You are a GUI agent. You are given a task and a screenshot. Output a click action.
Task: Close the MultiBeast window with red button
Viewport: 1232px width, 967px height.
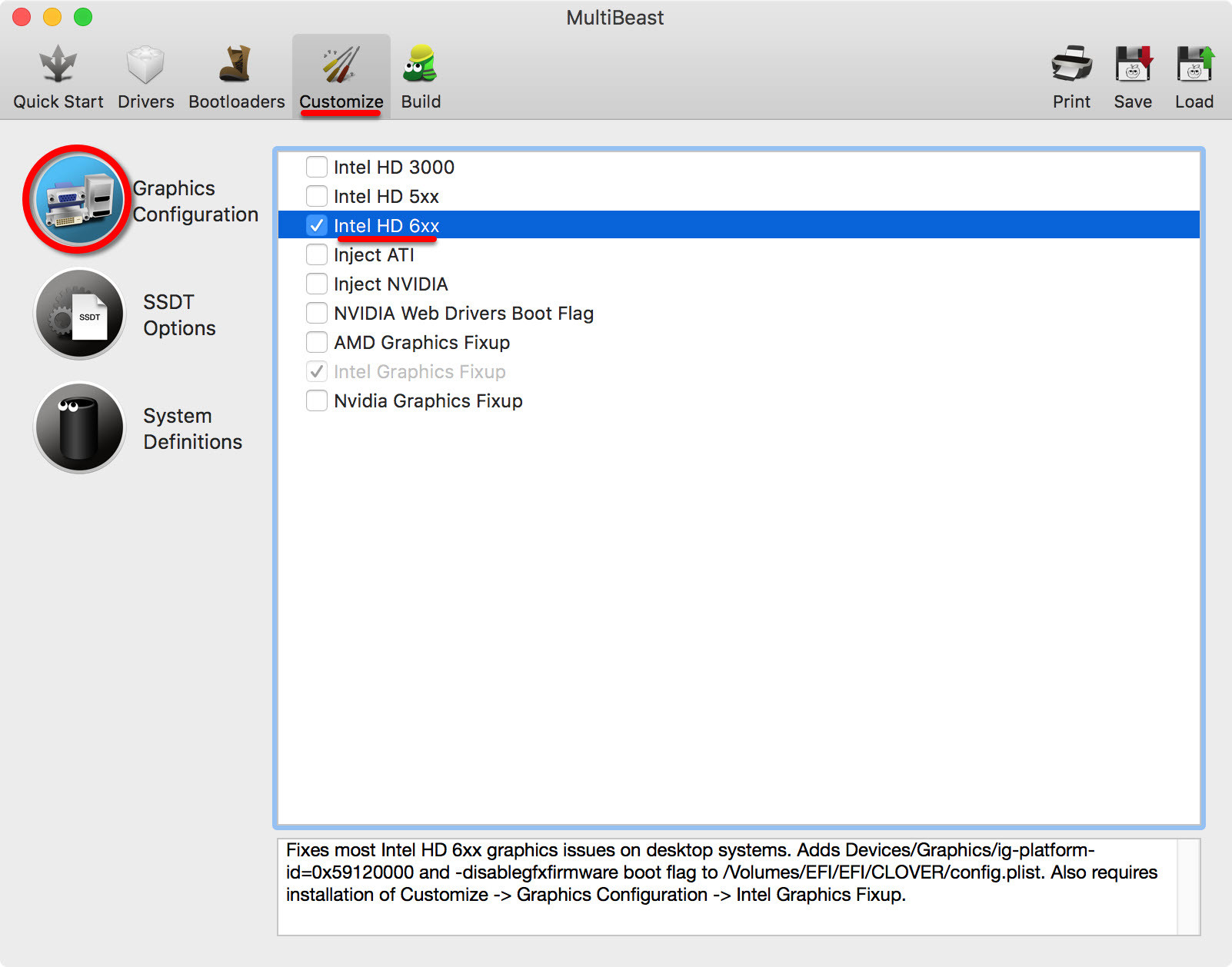click(x=22, y=17)
